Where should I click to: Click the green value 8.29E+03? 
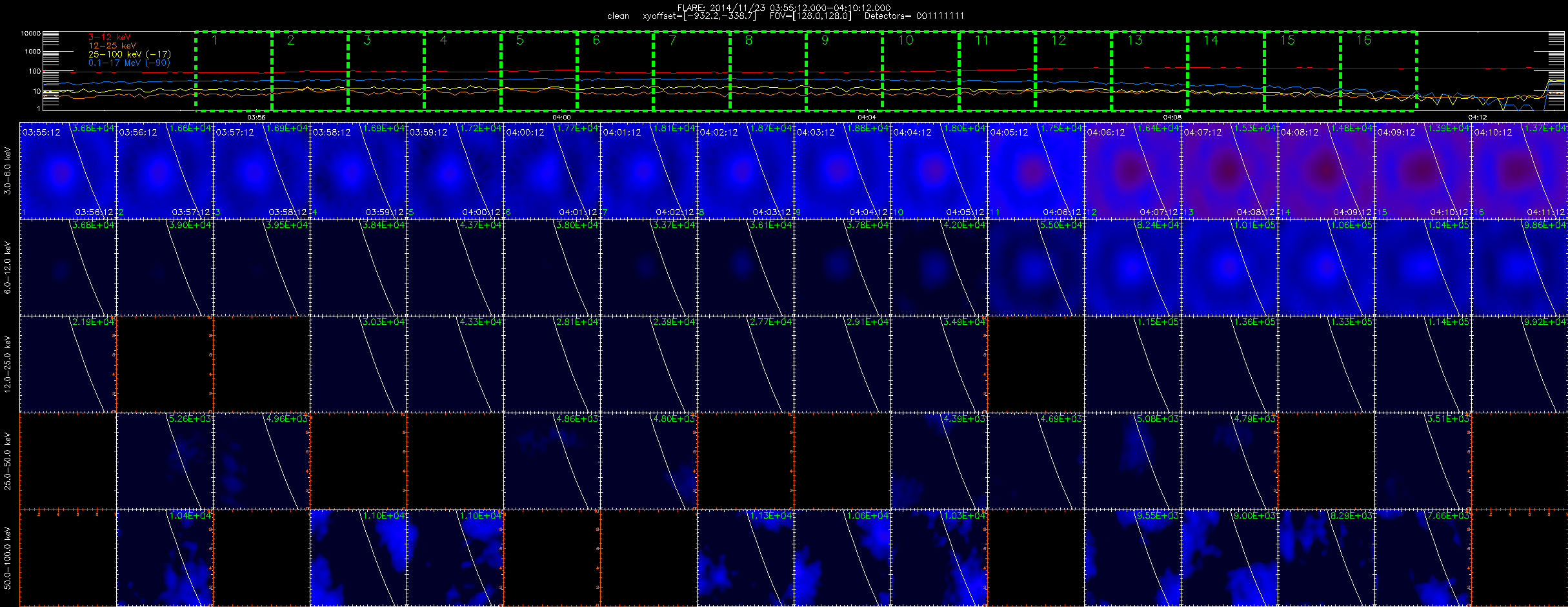[x=1352, y=516]
